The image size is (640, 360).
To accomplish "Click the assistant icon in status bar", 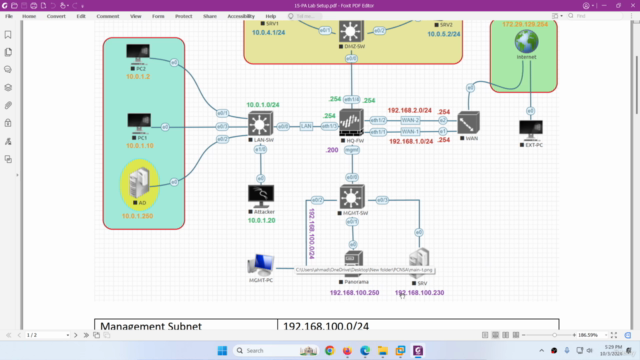I will pyautogui.click(x=628, y=335).
